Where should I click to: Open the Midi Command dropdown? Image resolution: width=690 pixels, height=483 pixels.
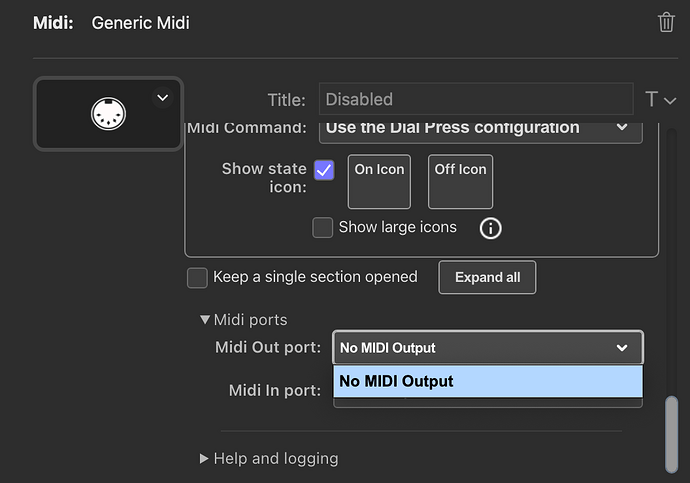pos(480,128)
